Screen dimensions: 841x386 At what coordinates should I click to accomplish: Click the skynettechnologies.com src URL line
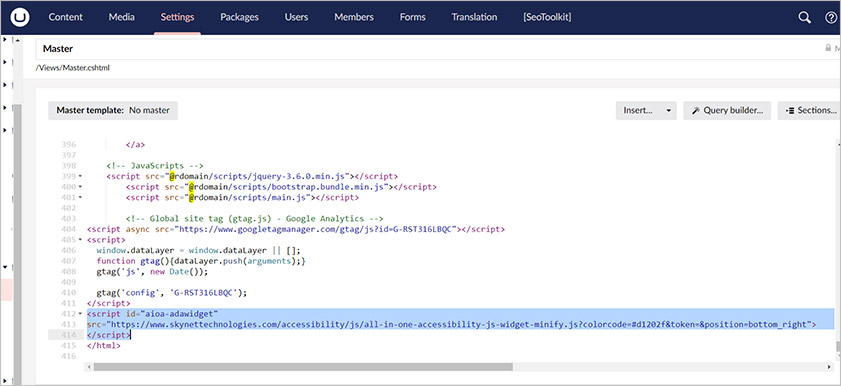pos(452,324)
